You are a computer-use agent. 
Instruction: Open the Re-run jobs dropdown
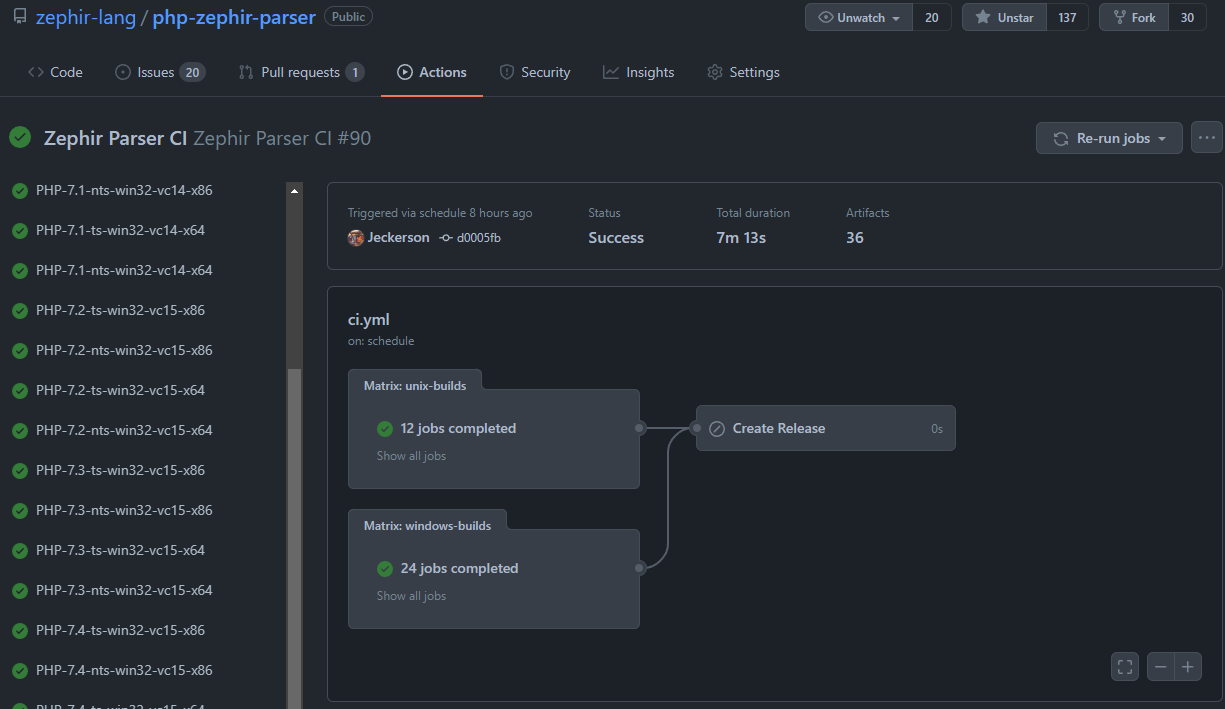(x=1109, y=138)
